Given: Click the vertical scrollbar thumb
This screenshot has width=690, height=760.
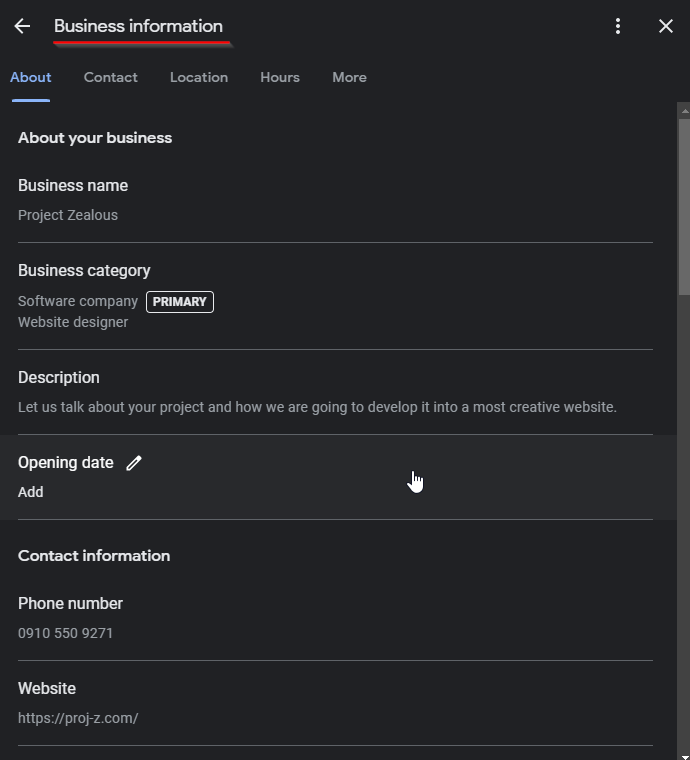Looking at the screenshot, I should [x=684, y=200].
